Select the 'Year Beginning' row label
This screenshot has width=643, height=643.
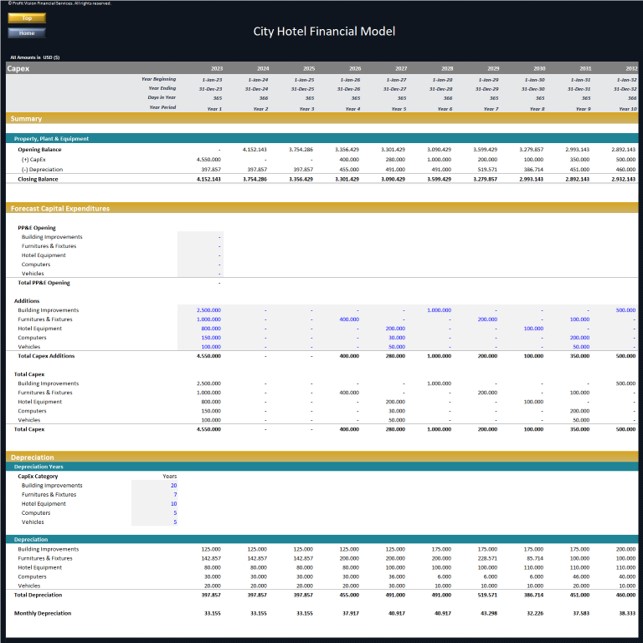[x=159, y=79]
